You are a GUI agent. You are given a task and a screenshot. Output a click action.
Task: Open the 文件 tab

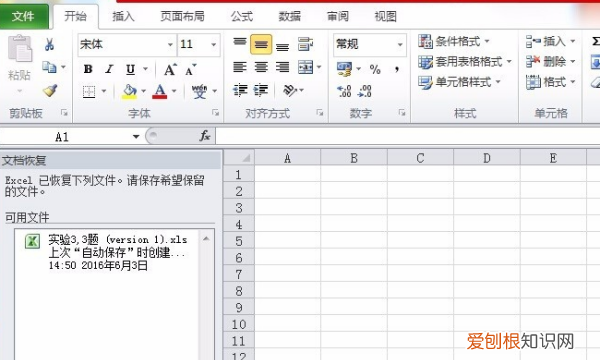click(23, 16)
